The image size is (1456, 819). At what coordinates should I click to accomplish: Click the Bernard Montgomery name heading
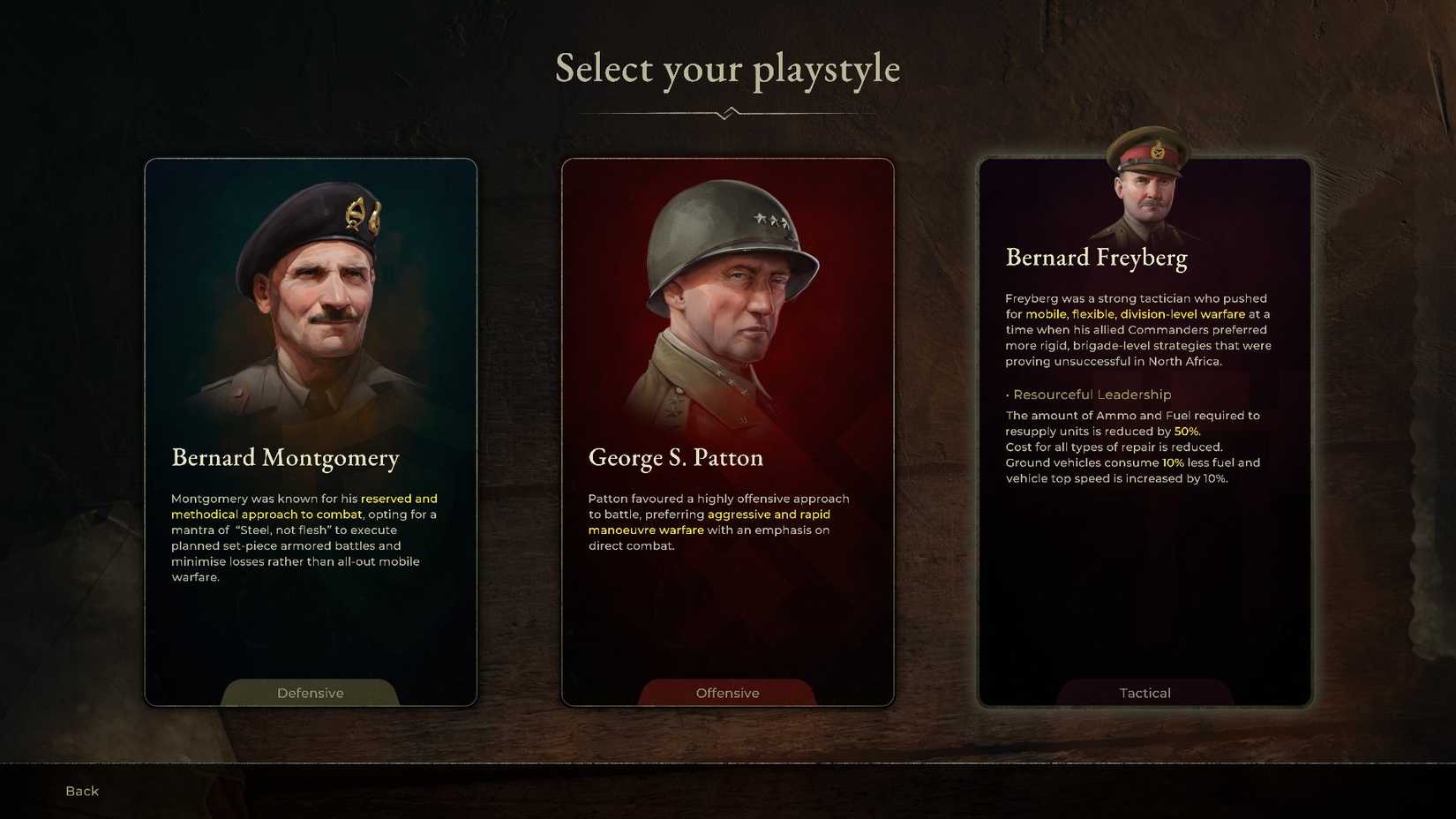tap(285, 457)
